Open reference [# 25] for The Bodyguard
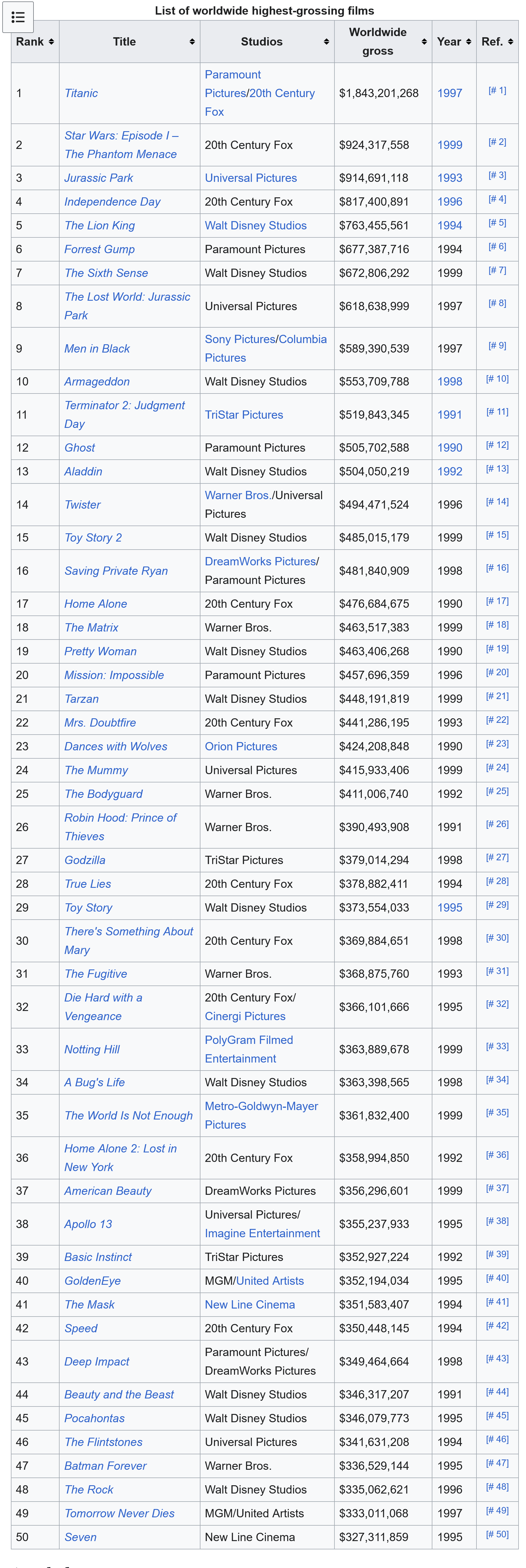The height and width of the screenshot is (1568, 526). pyautogui.click(x=497, y=791)
